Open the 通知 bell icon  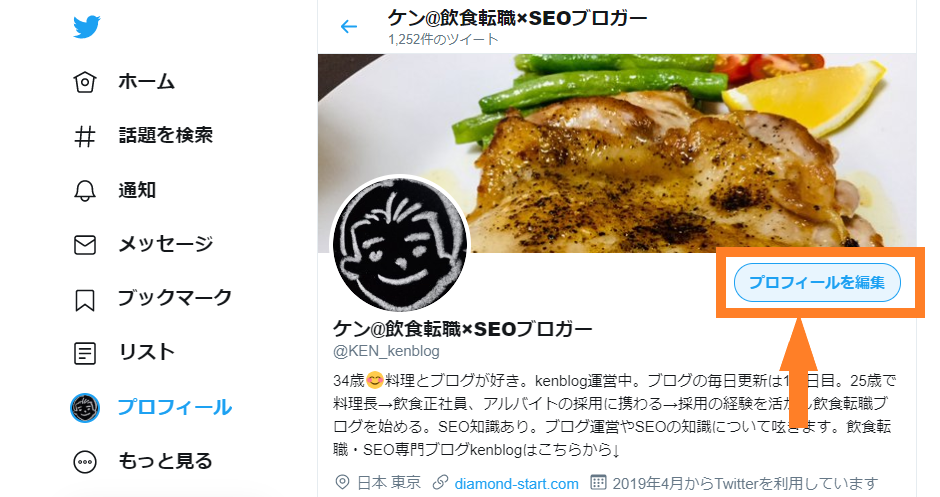[x=85, y=191]
